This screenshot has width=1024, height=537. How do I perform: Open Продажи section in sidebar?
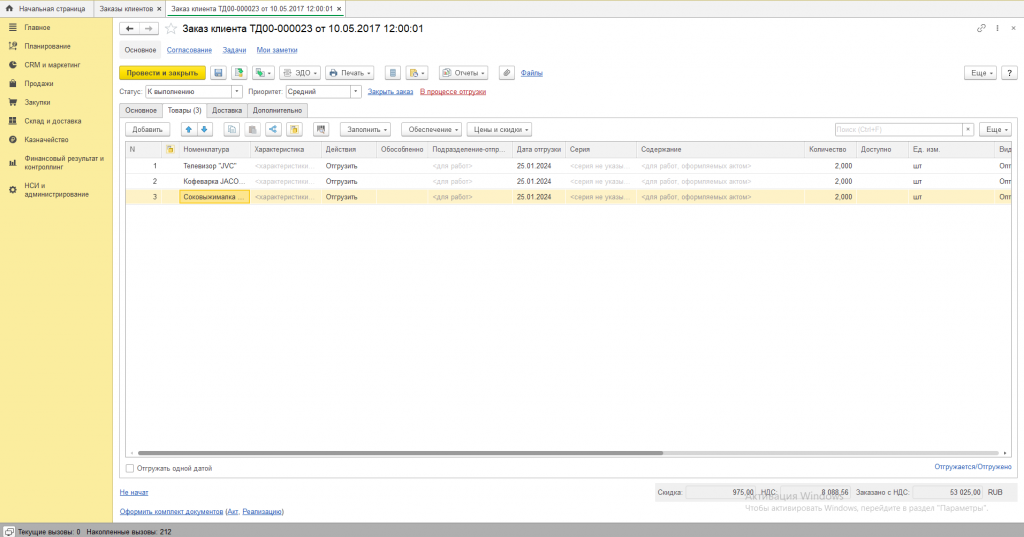[39, 84]
